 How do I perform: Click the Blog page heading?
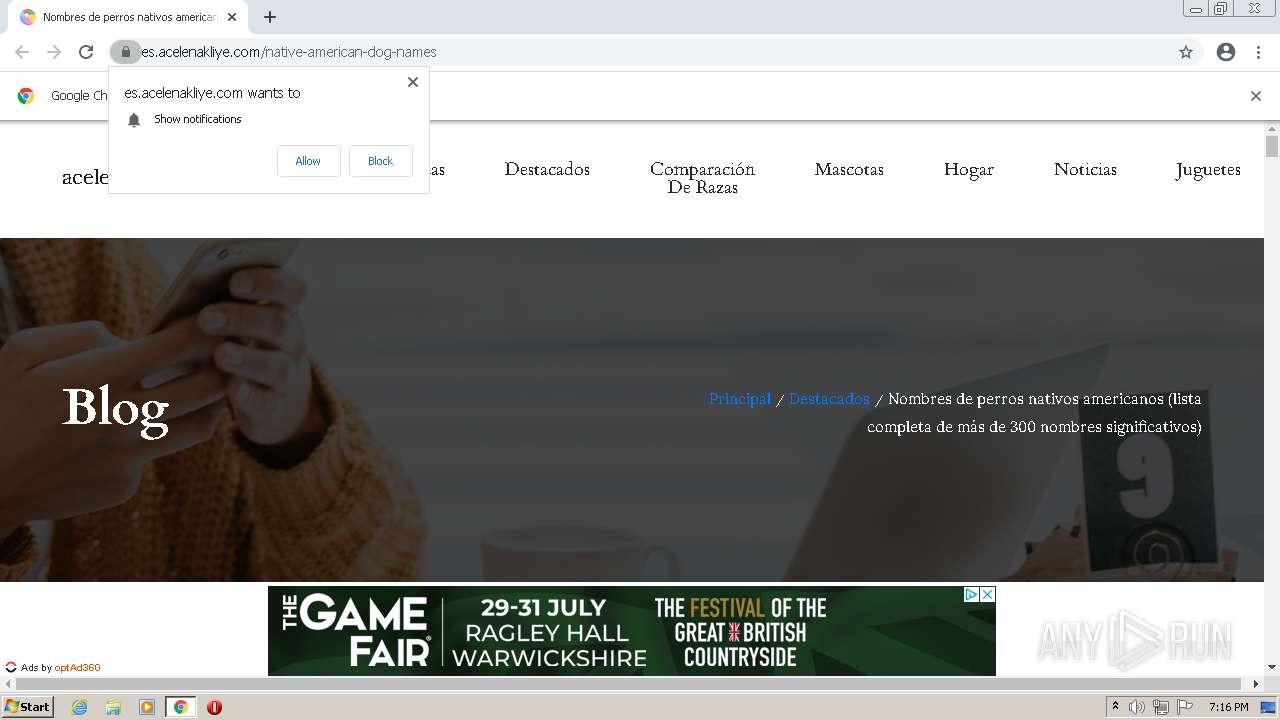115,409
